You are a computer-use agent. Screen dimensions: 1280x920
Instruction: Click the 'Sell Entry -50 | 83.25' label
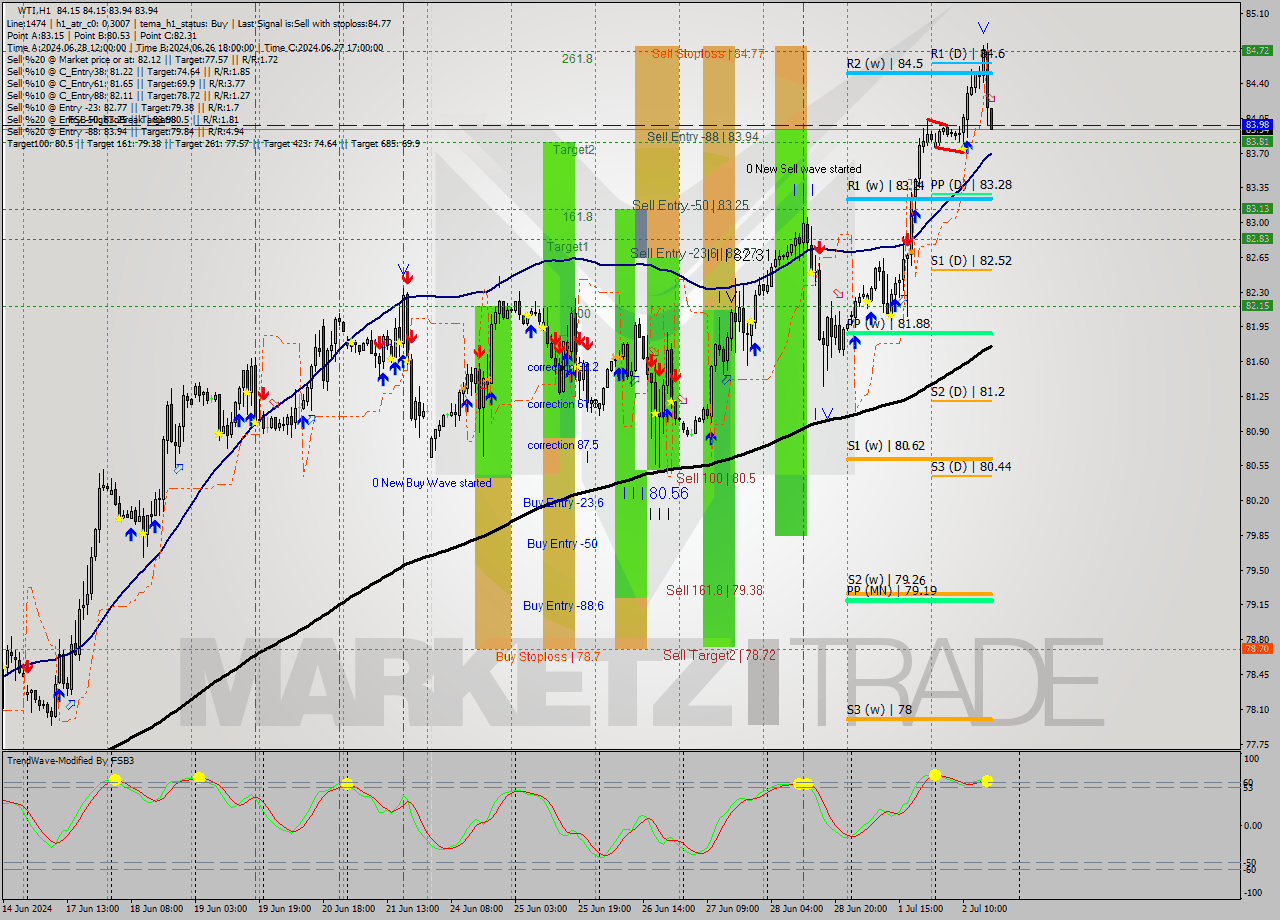(x=690, y=205)
